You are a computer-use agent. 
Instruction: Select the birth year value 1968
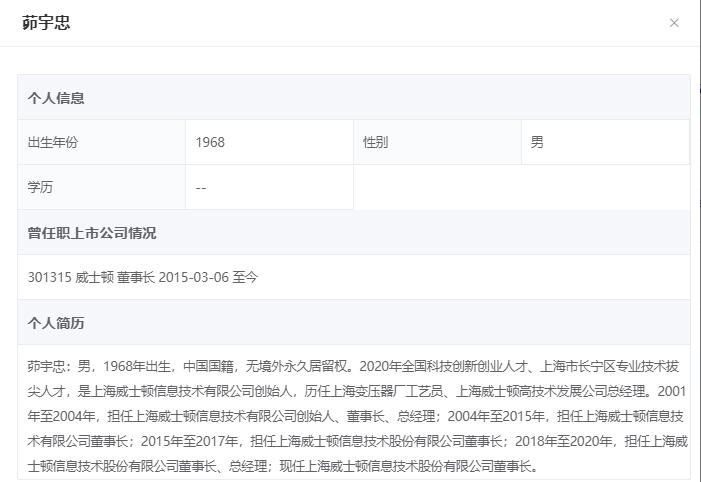(210, 142)
